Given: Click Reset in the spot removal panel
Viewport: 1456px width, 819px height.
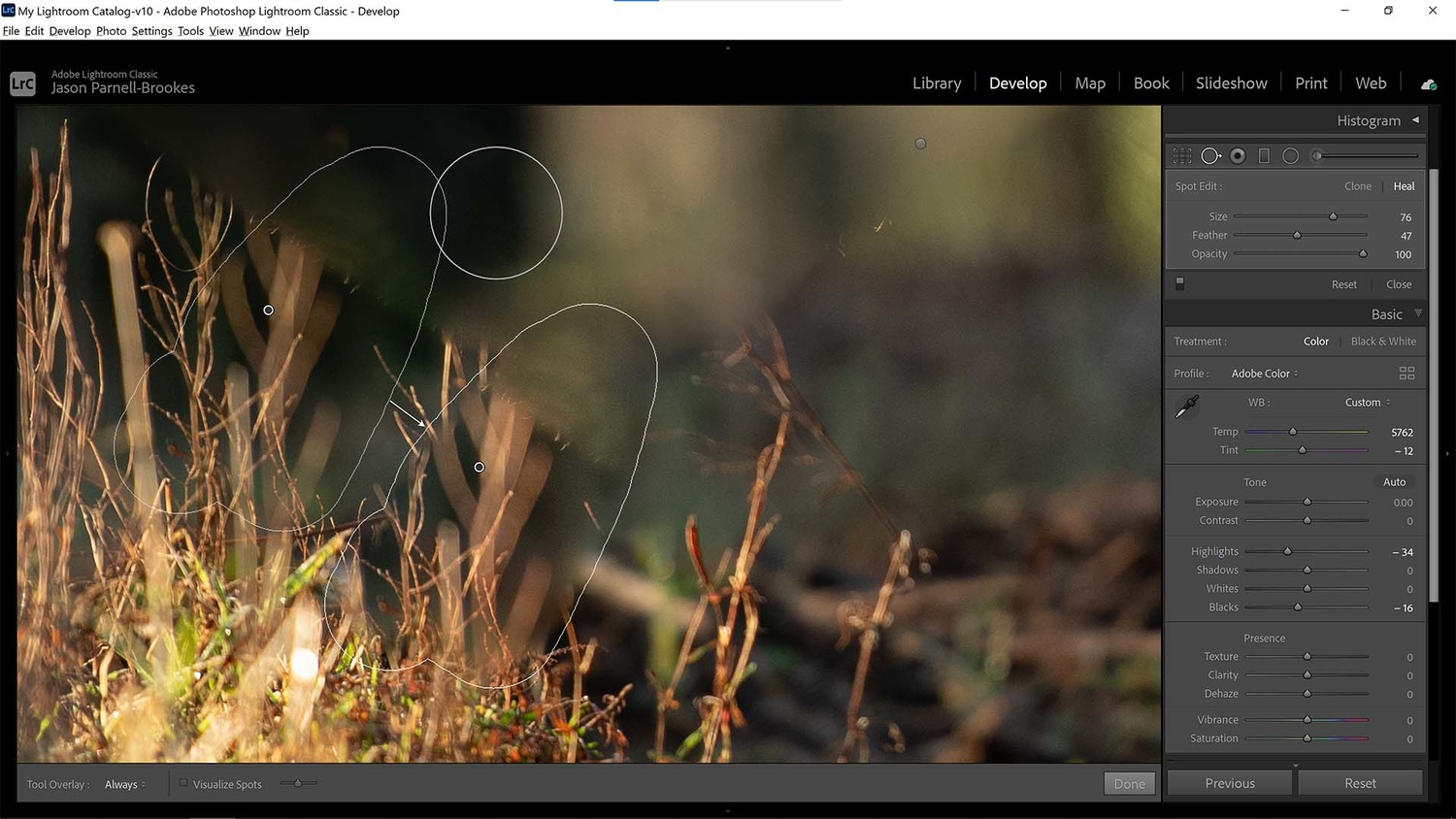Looking at the screenshot, I should pyautogui.click(x=1344, y=284).
